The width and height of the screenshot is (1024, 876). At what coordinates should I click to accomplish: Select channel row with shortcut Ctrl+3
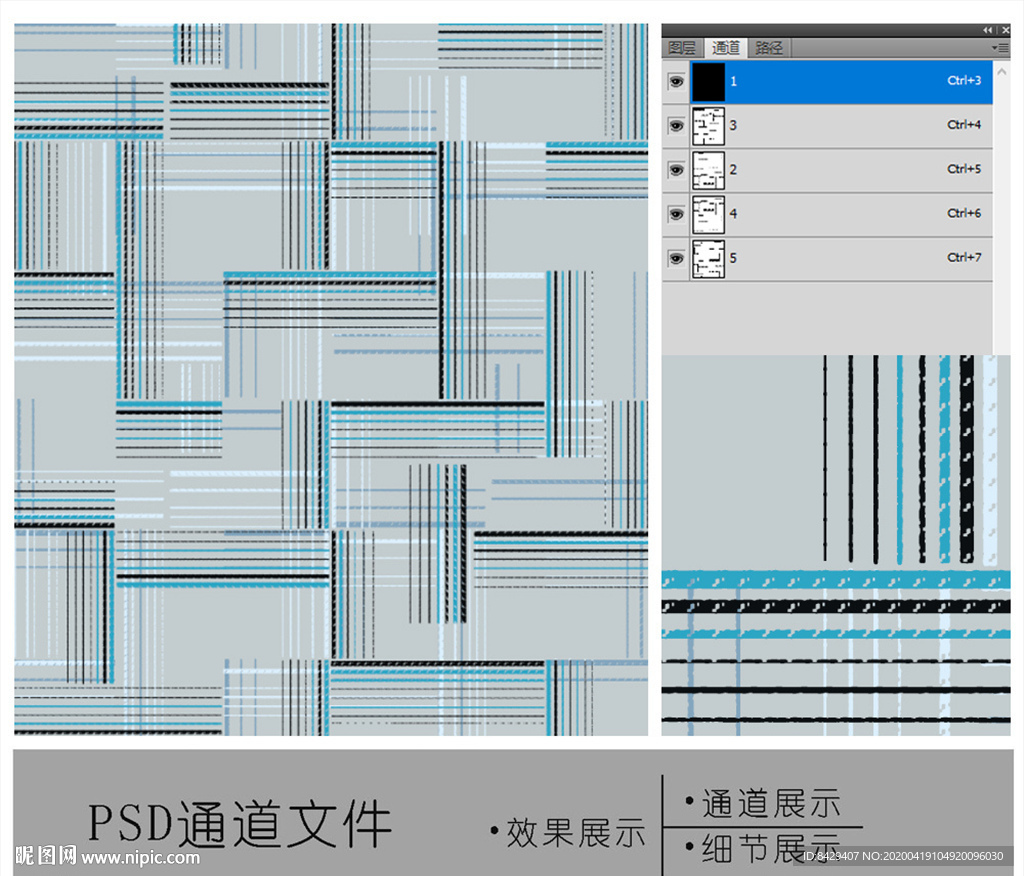pyautogui.click(x=827, y=82)
